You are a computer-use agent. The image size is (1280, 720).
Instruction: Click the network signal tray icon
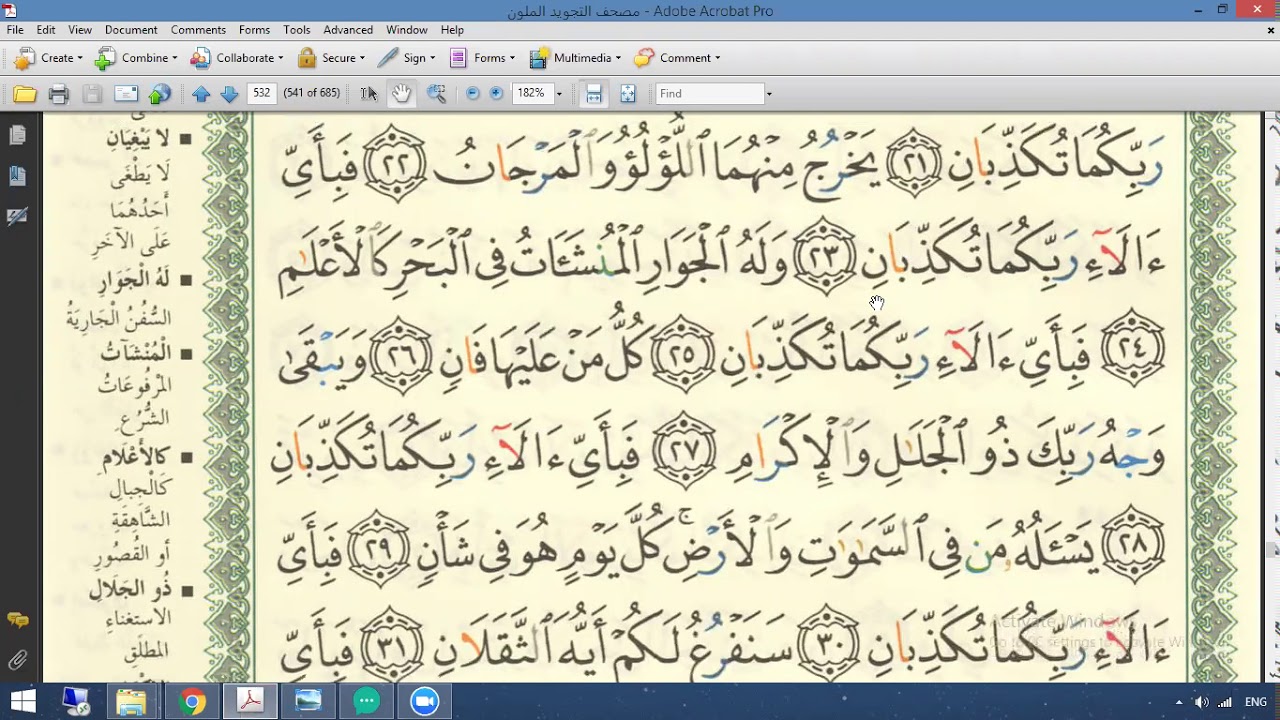click(1225, 702)
